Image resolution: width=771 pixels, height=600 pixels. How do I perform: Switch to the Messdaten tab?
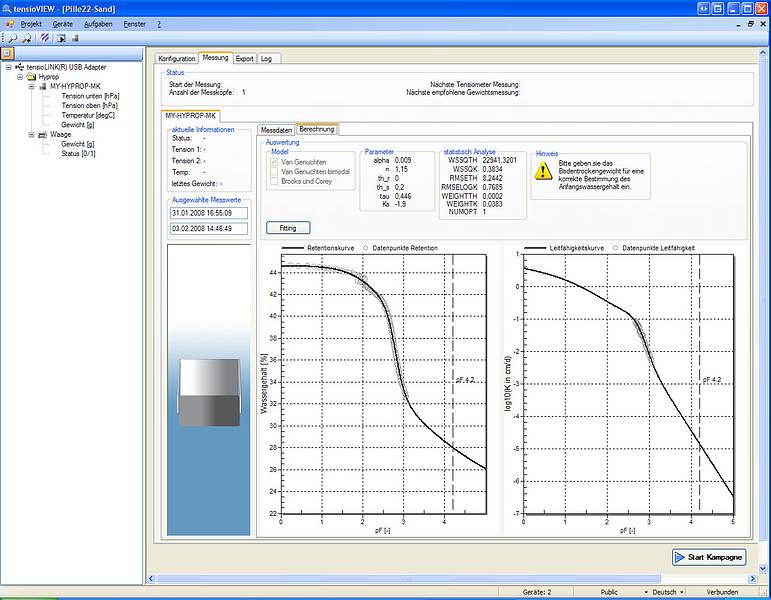point(276,130)
